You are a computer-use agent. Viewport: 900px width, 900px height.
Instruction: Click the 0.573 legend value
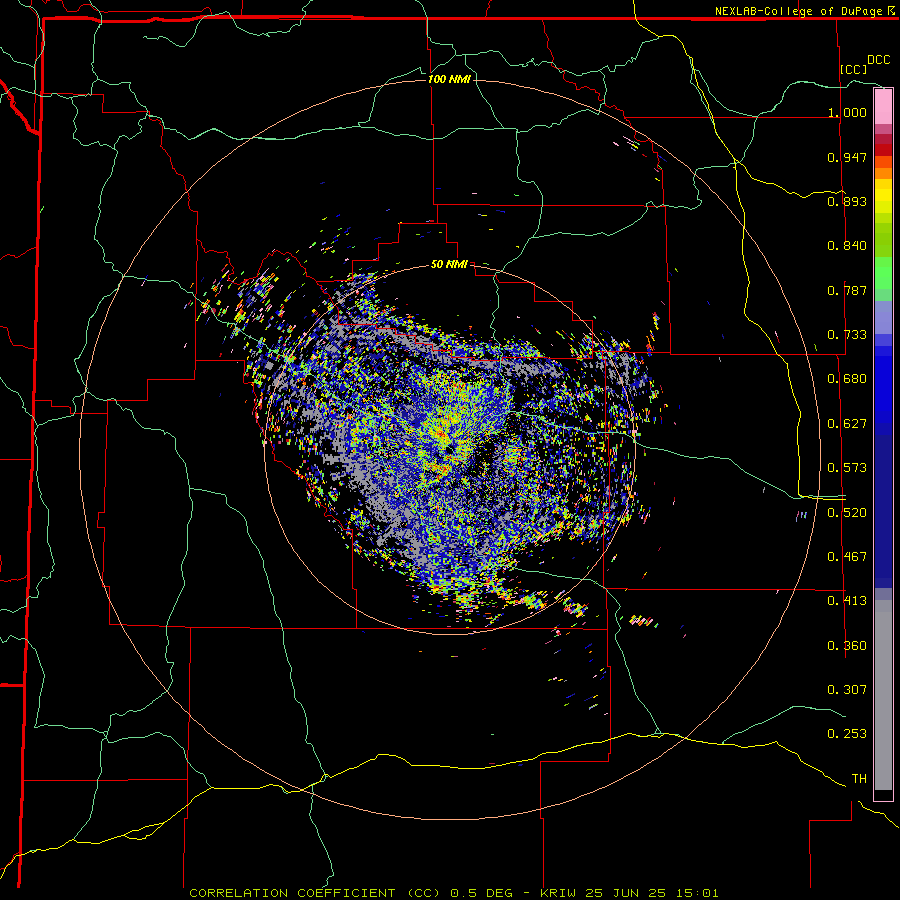pyautogui.click(x=847, y=468)
